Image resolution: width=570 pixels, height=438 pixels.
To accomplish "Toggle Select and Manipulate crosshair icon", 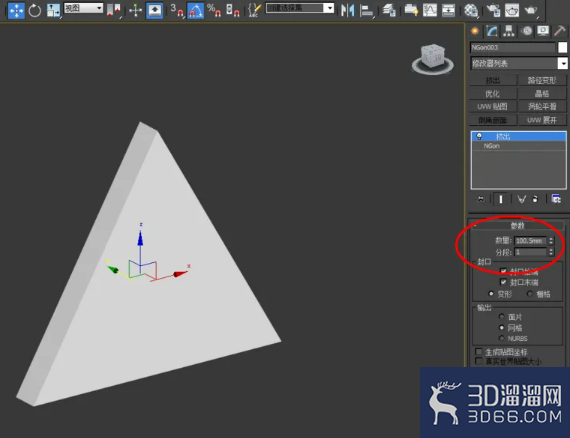I will coord(135,10).
